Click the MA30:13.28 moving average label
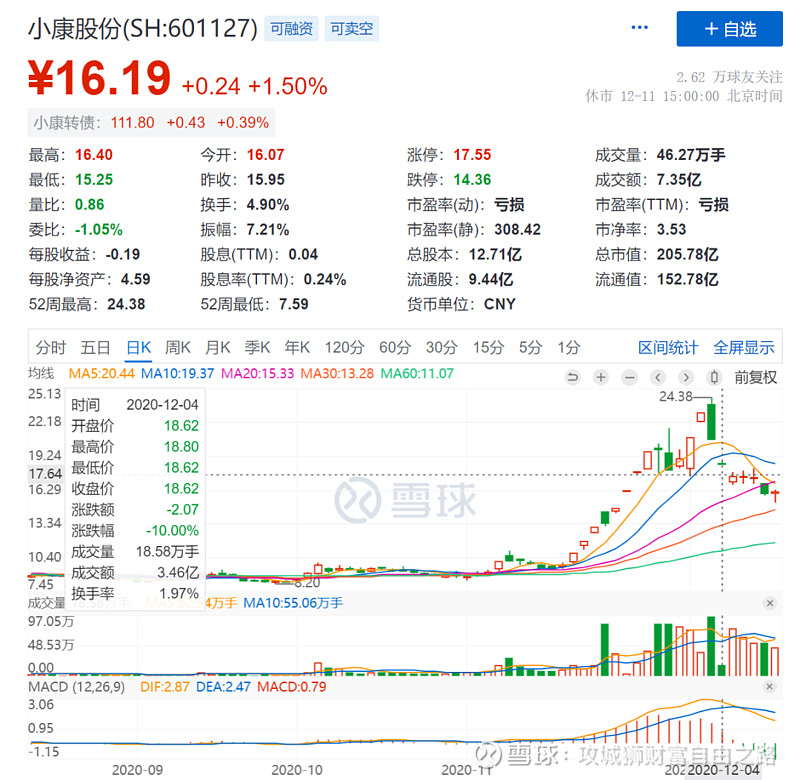Screen dimensions: 800x780 click(x=337, y=373)
